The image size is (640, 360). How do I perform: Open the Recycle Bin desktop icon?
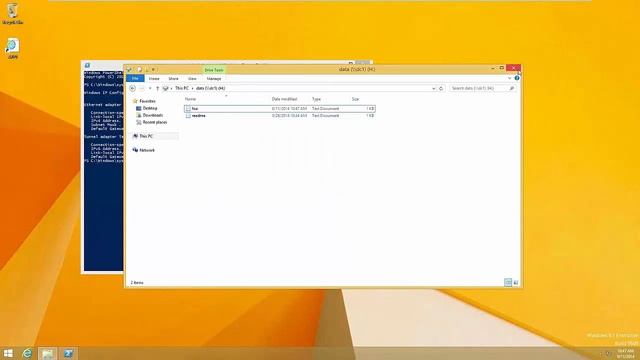click(12, 13)
